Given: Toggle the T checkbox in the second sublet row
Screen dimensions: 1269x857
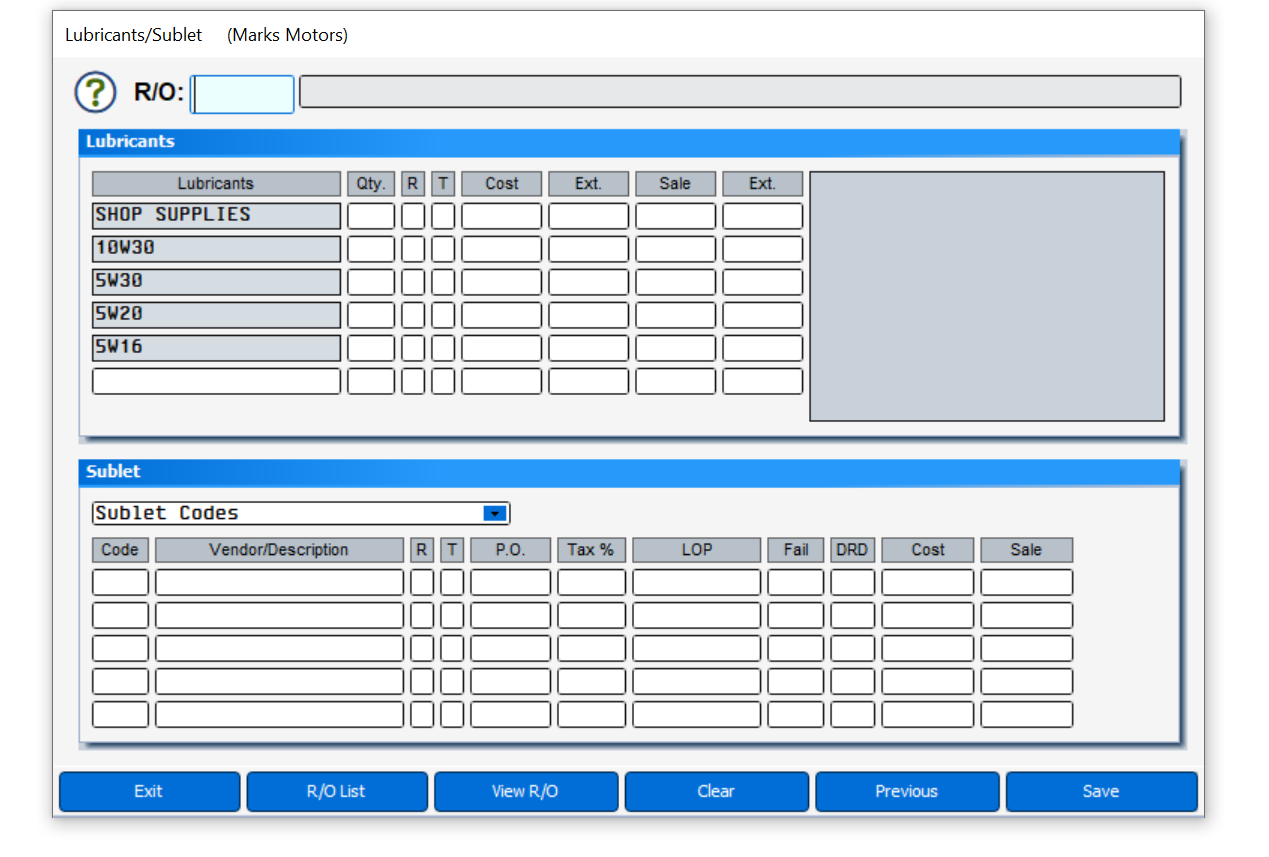Looking at the screenshot, I should (450, 614).
